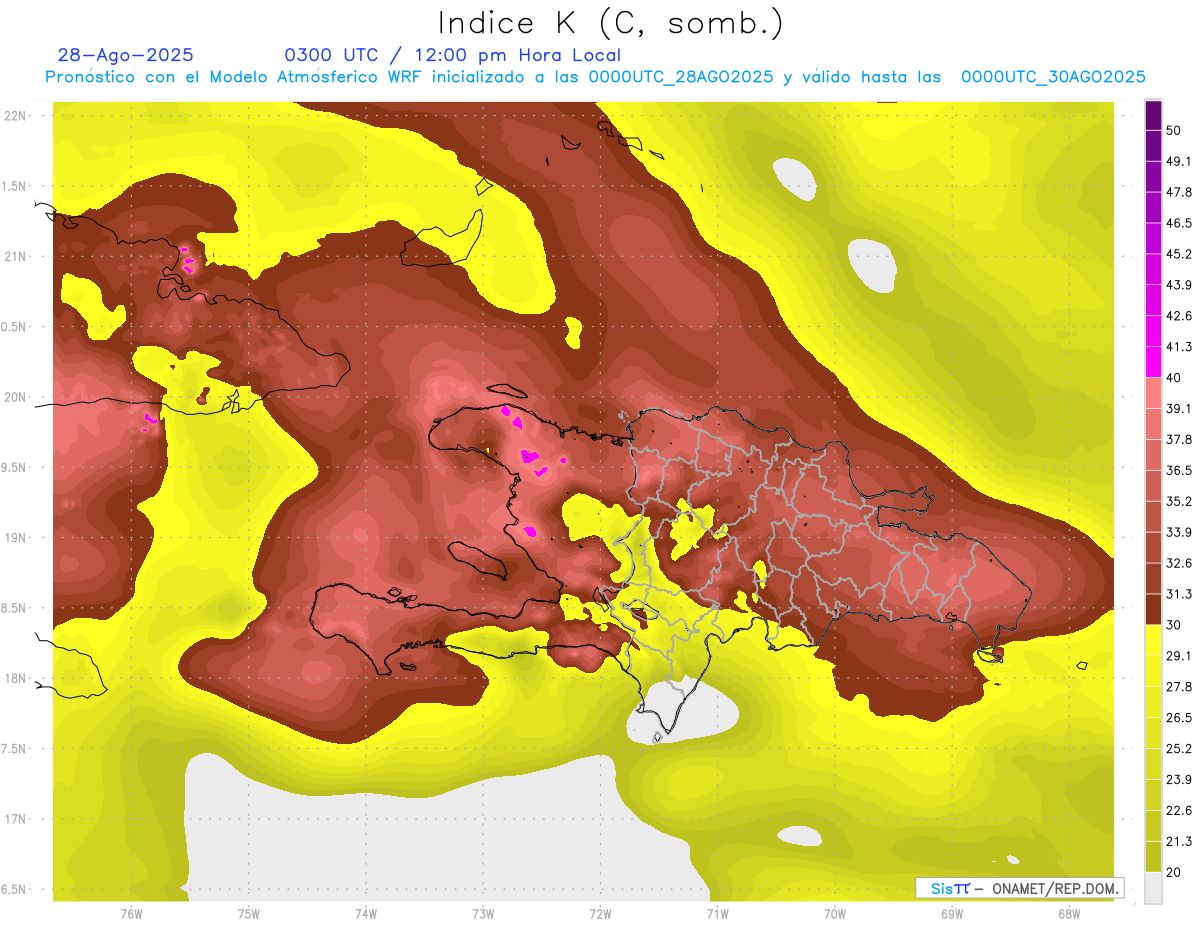The height and width of the screenshot is (927, 1200).
Task: Click the date label '28-Ago-2025'
Action: click(126, 55)
